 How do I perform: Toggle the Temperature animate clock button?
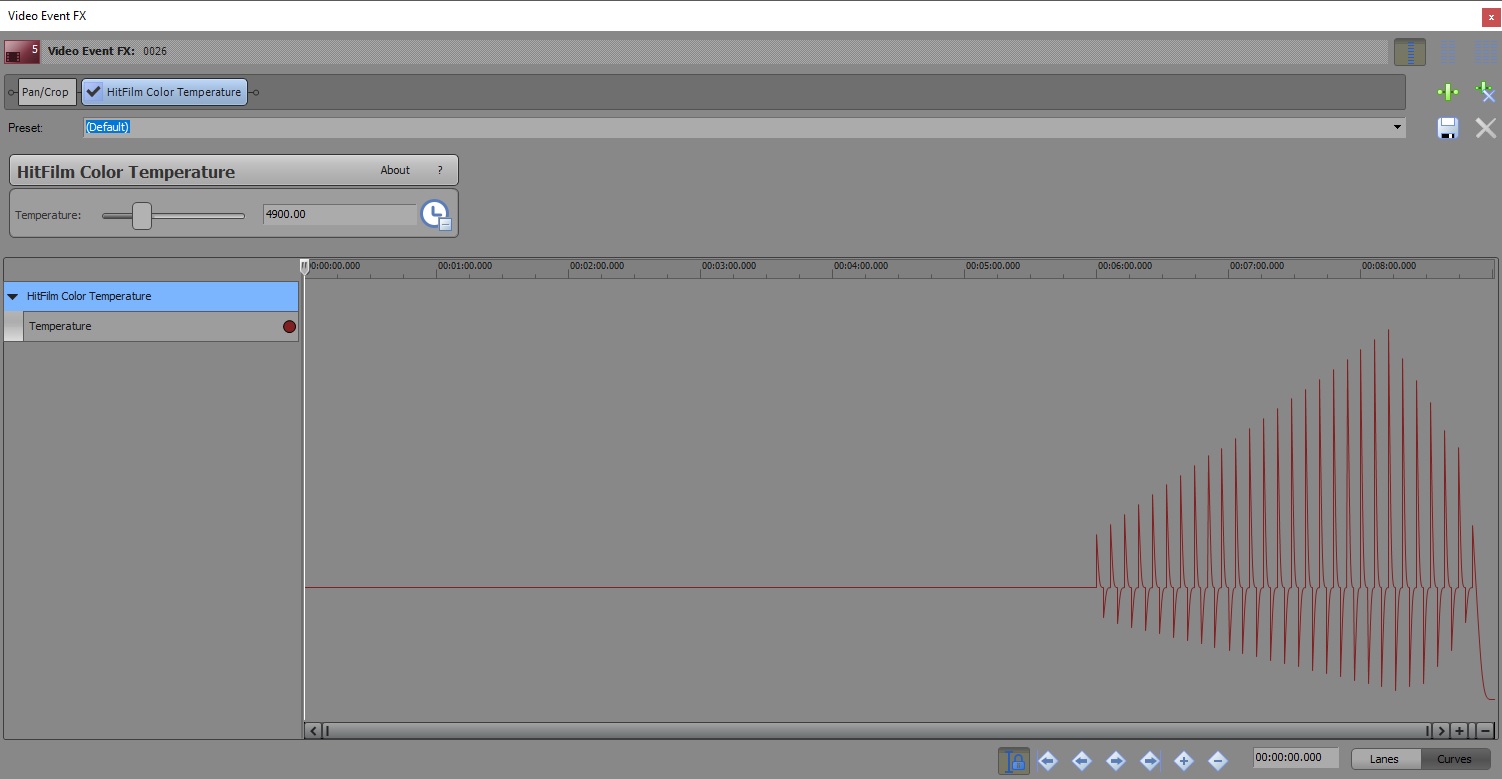(436, 214)
